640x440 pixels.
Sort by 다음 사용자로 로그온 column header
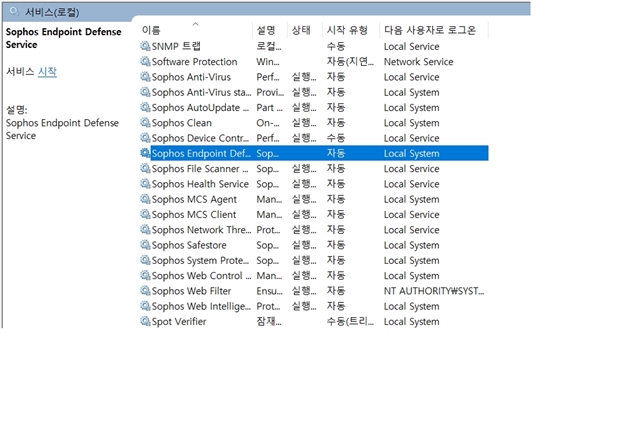430,30
